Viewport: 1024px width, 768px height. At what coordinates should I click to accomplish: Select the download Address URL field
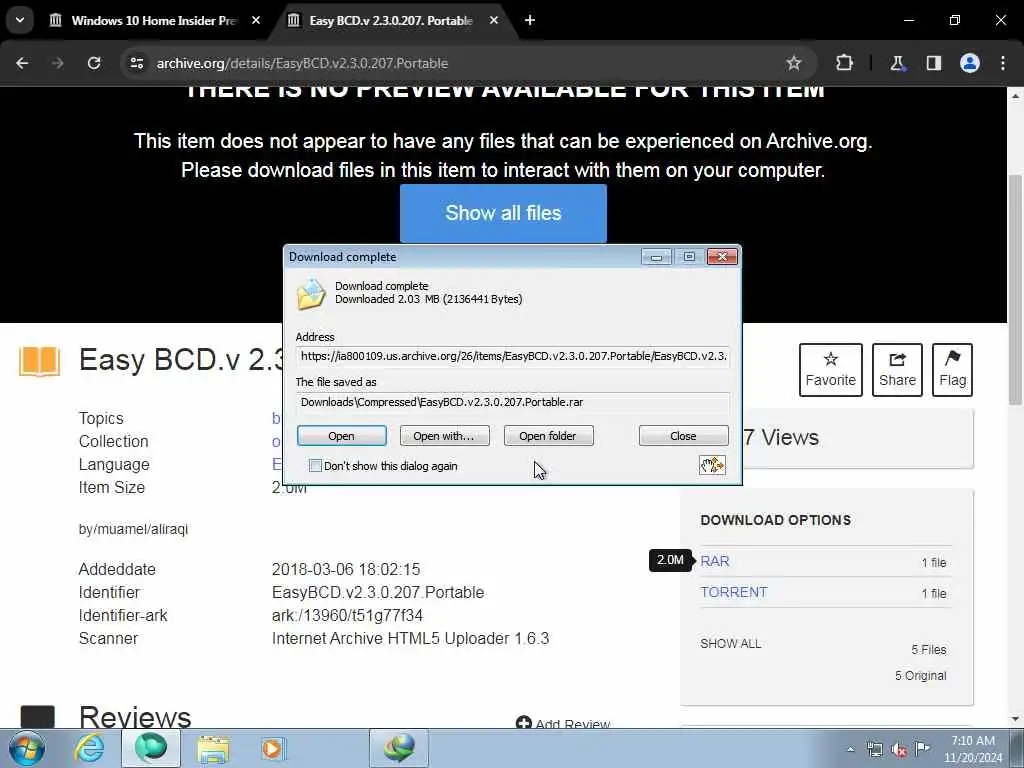[513, 356]
